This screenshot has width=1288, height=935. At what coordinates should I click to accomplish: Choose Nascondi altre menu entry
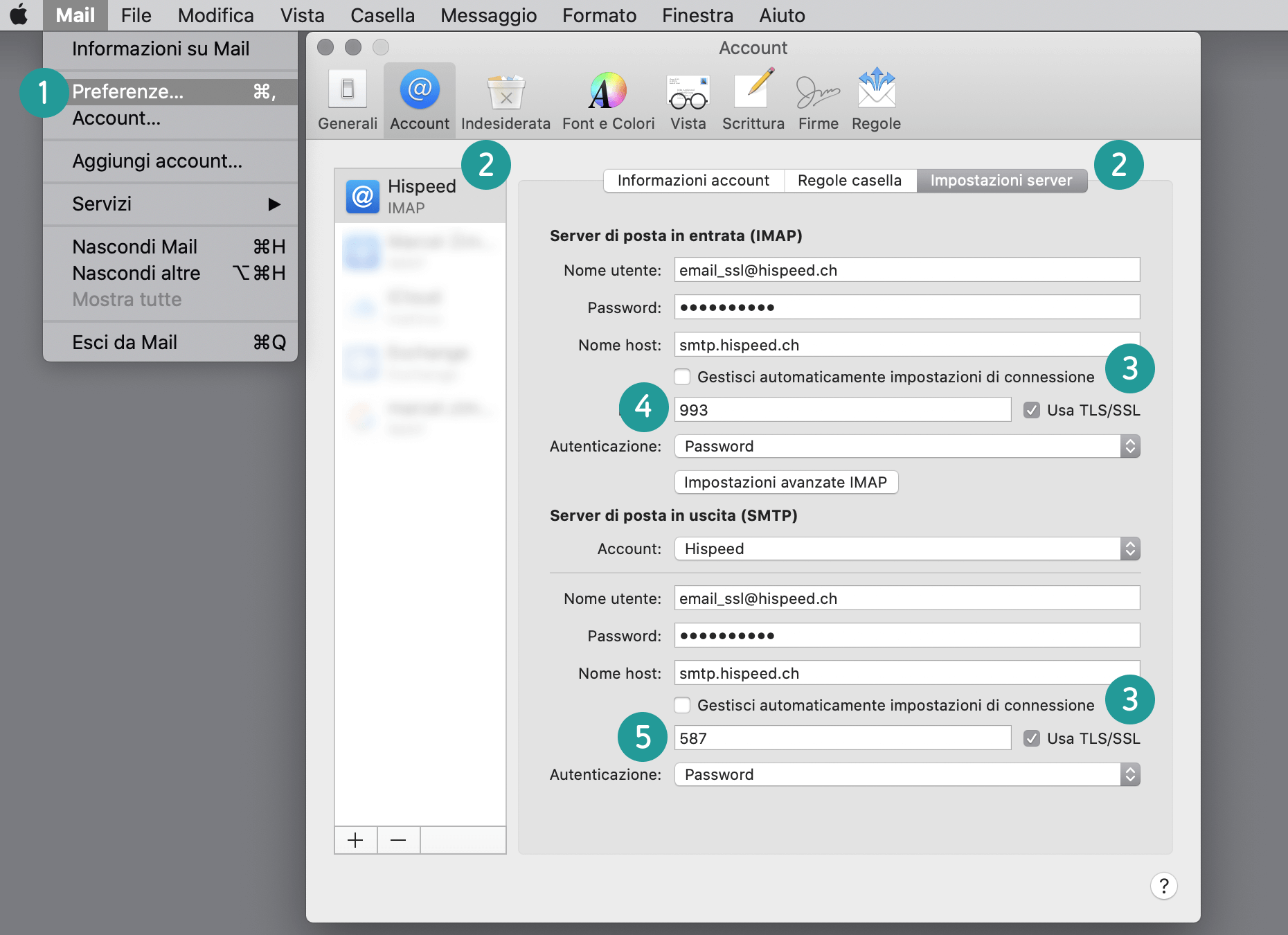(170, 273)
